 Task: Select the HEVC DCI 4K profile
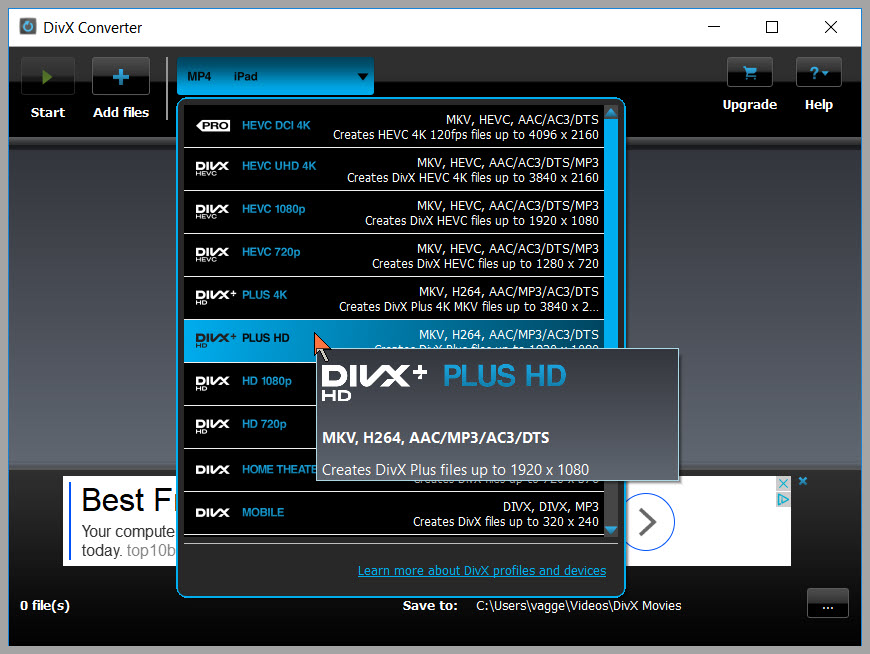coord(393,126)
